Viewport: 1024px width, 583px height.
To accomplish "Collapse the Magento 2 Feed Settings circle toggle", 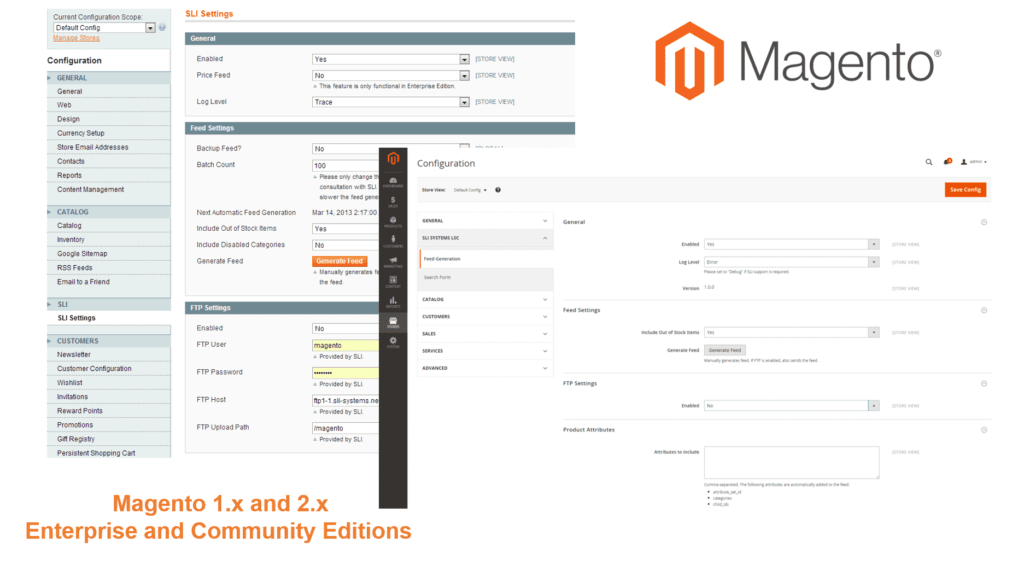I will click(984, 311).
